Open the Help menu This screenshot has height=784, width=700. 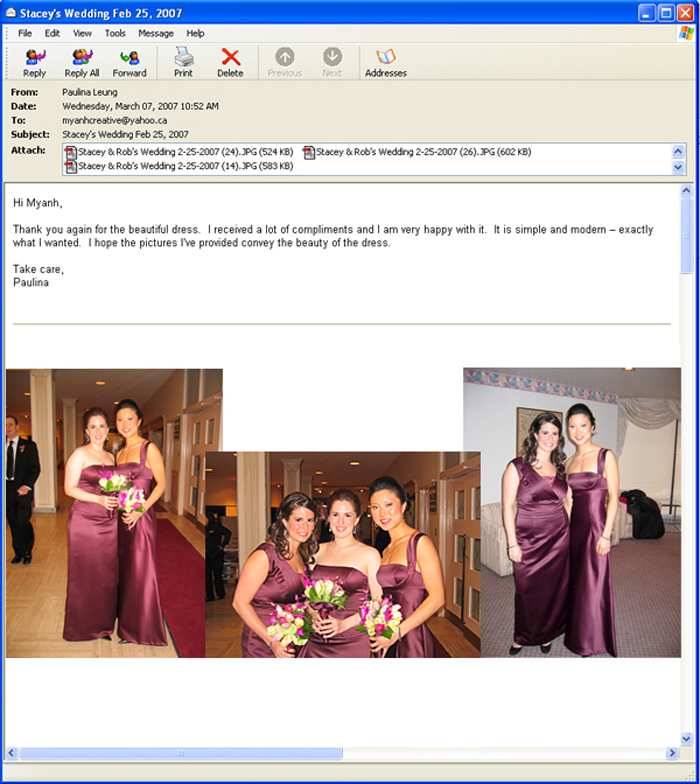196,34
